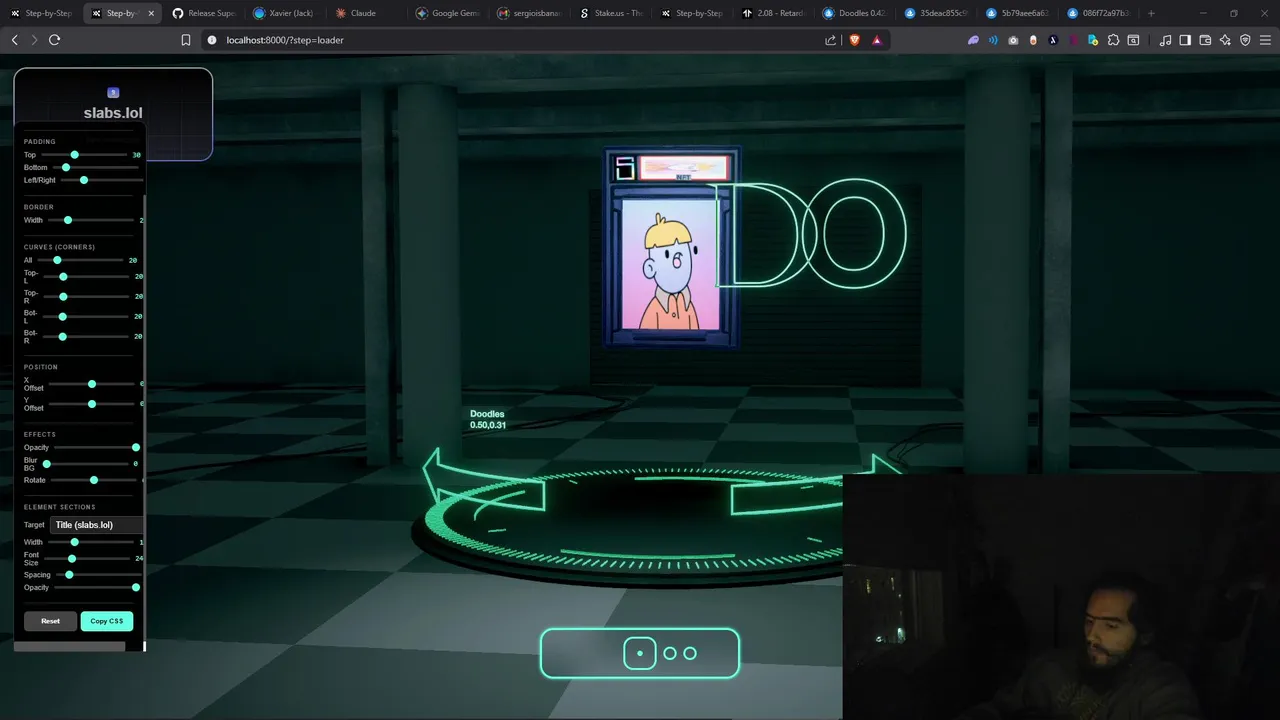The height and width of the screenshot is (720, 1280).
Task: Click the Doodles NFT slab card
Action: [671, 248]
